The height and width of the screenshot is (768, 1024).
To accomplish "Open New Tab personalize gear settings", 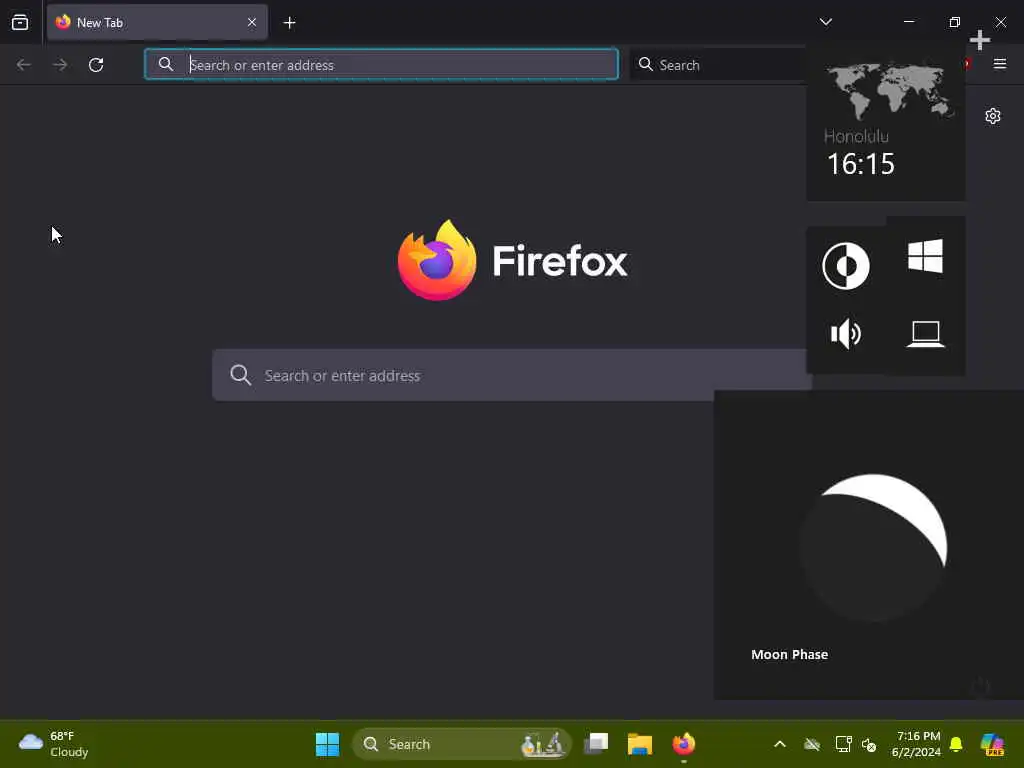I will click(x=993, y=116).
